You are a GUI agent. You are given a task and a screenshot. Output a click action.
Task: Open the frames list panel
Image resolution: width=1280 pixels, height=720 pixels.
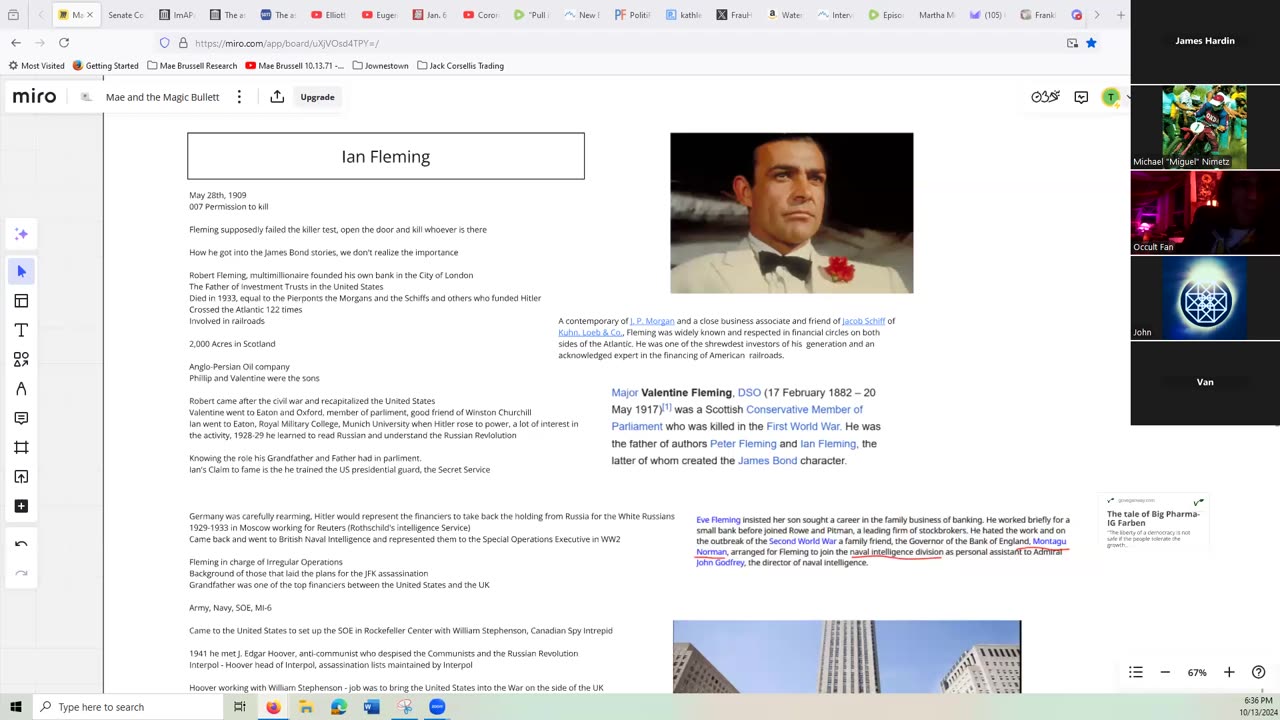tap(1136, 672)
